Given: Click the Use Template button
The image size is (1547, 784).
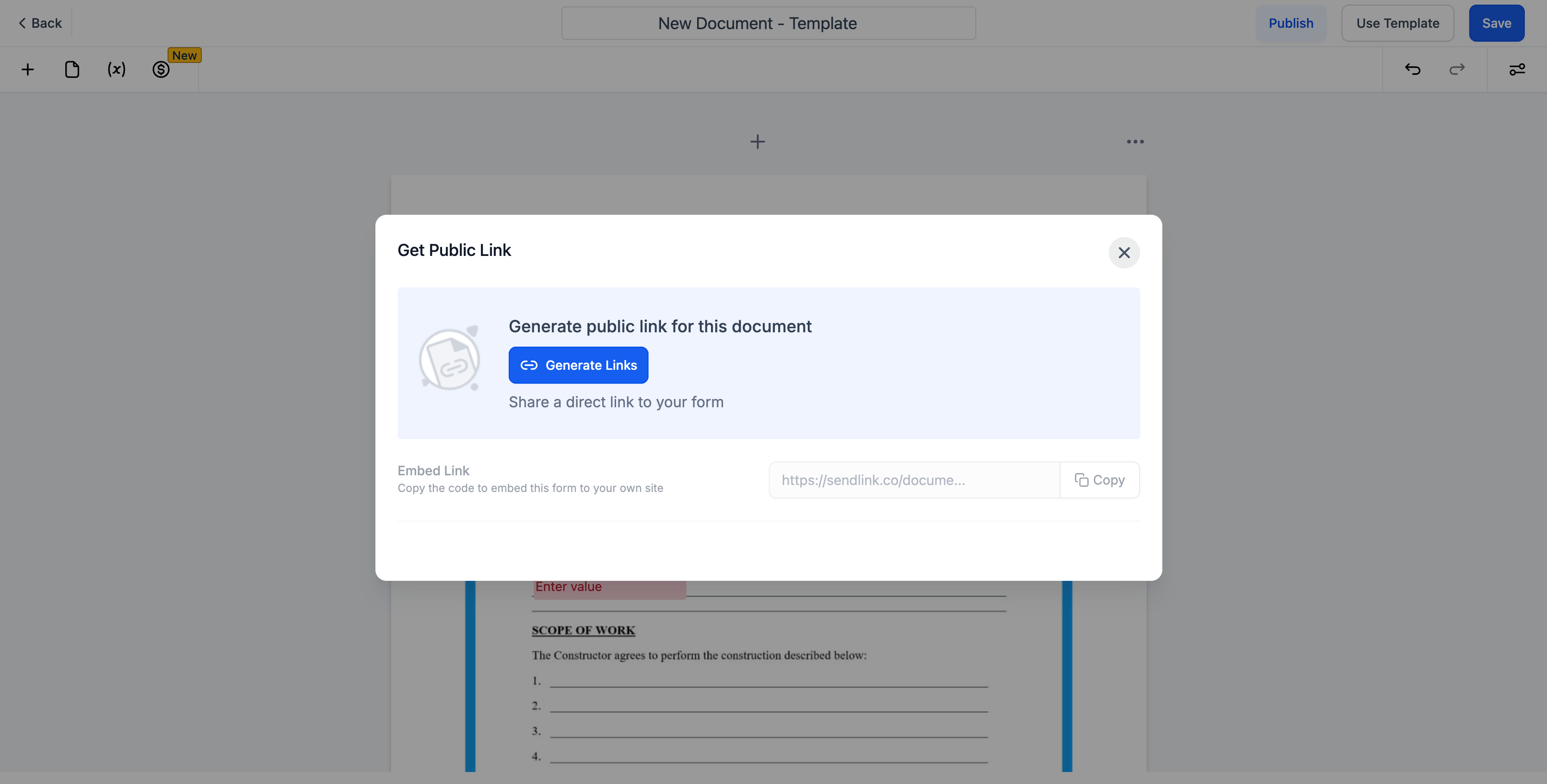Looking at the screenshot, I should [1397, 24].
